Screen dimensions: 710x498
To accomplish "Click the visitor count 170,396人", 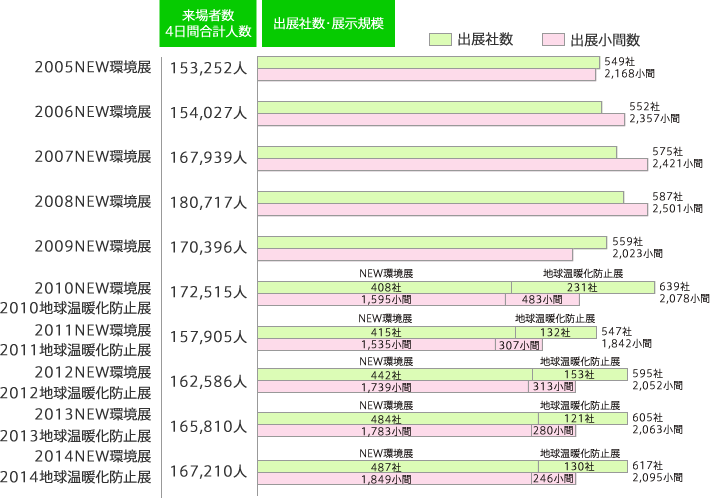I will click(208, 247).
